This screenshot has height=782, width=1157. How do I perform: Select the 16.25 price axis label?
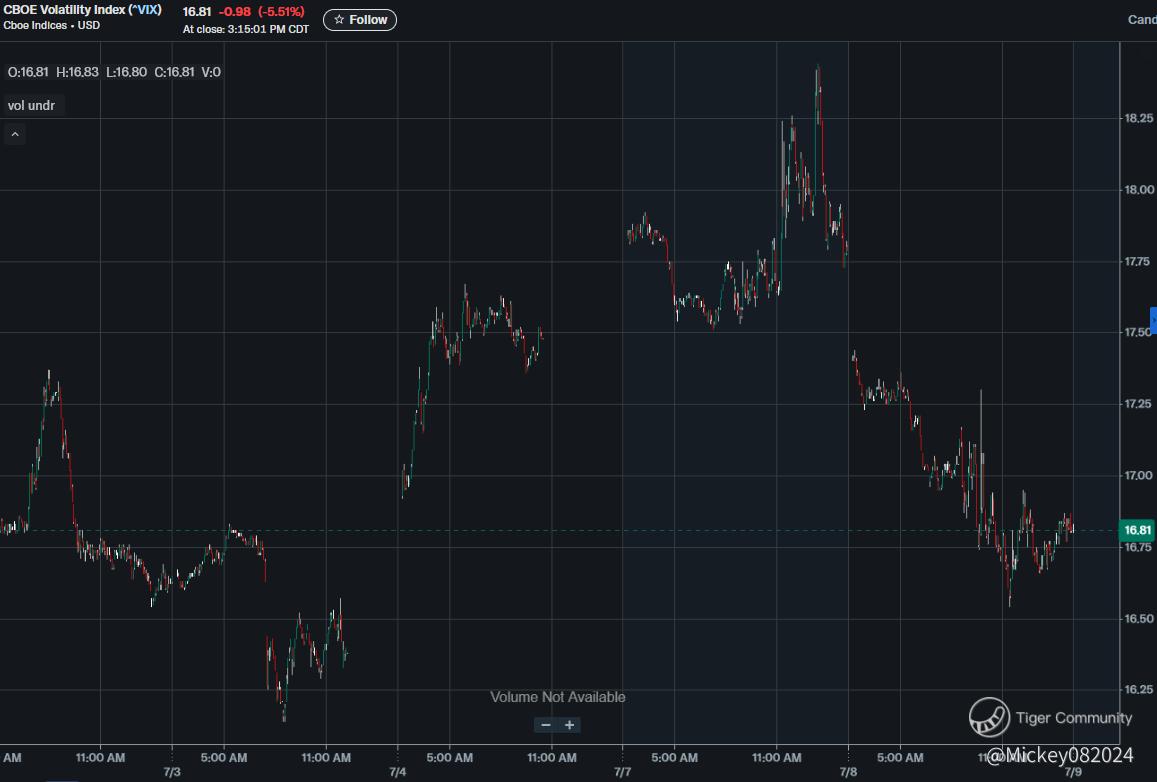1138,689
